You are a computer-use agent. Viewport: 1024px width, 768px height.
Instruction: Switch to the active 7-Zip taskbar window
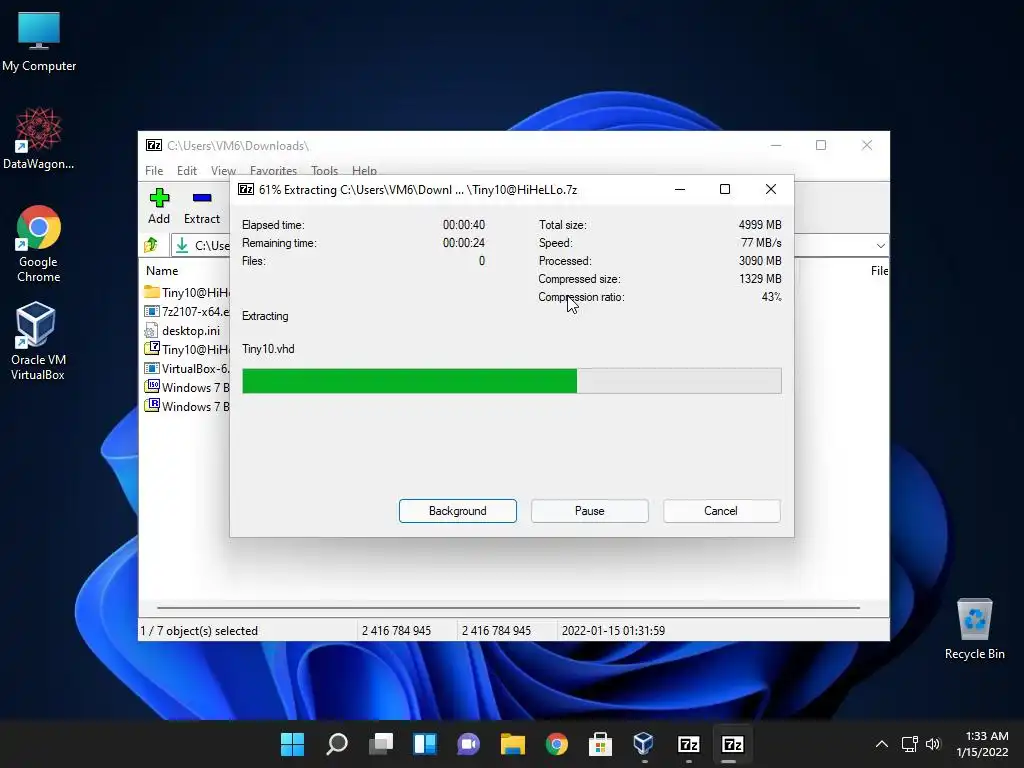pos(732,744)
